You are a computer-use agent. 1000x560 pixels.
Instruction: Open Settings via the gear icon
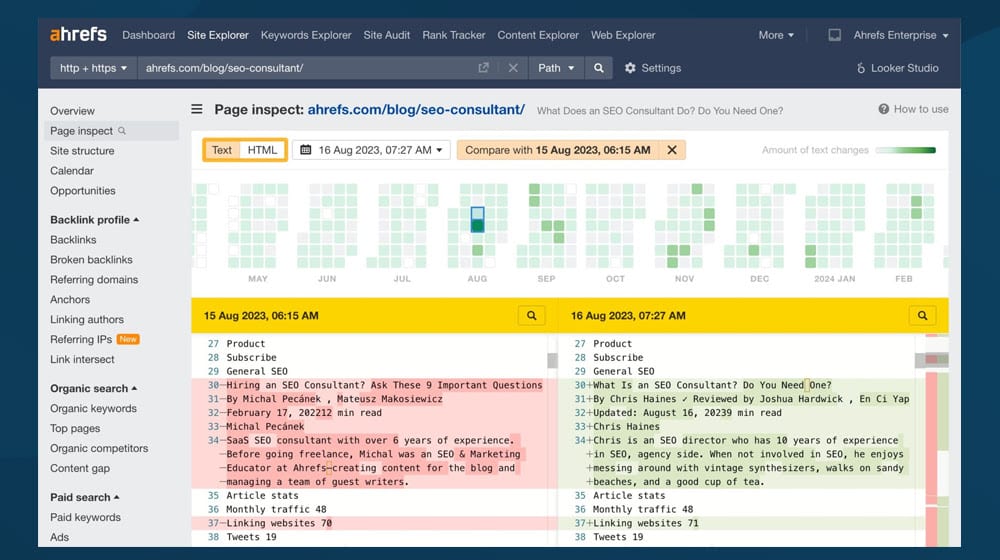click(x=630, y=68)
